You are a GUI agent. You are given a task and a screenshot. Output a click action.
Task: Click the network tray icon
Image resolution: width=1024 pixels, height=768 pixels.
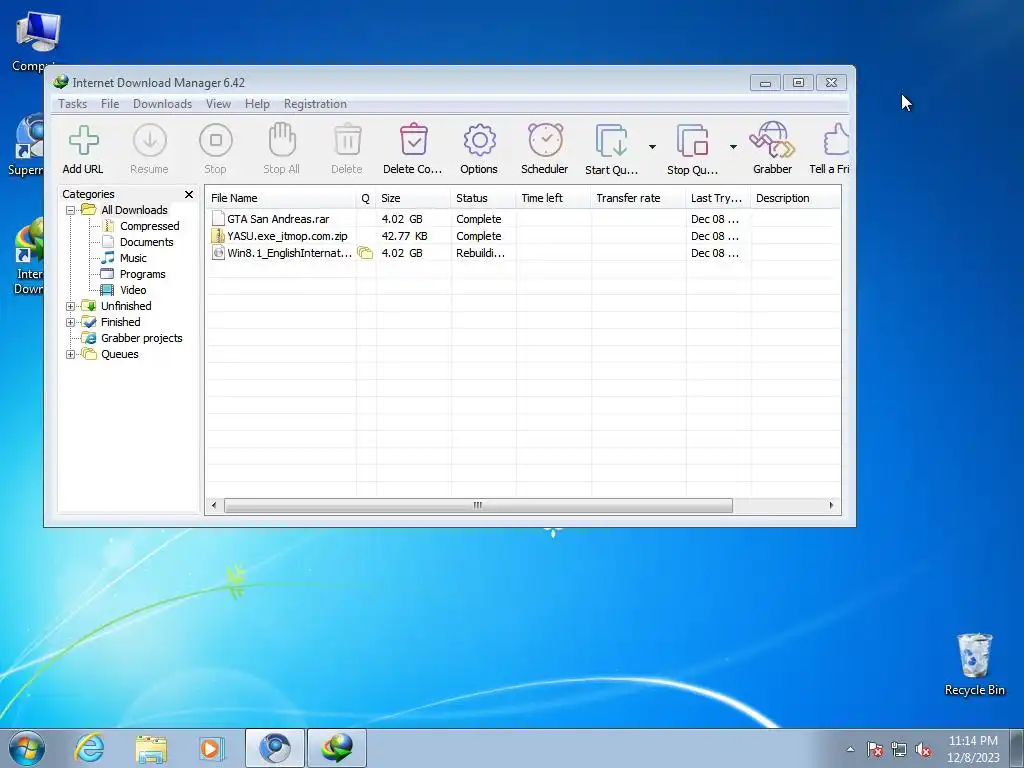coord(899,750)
